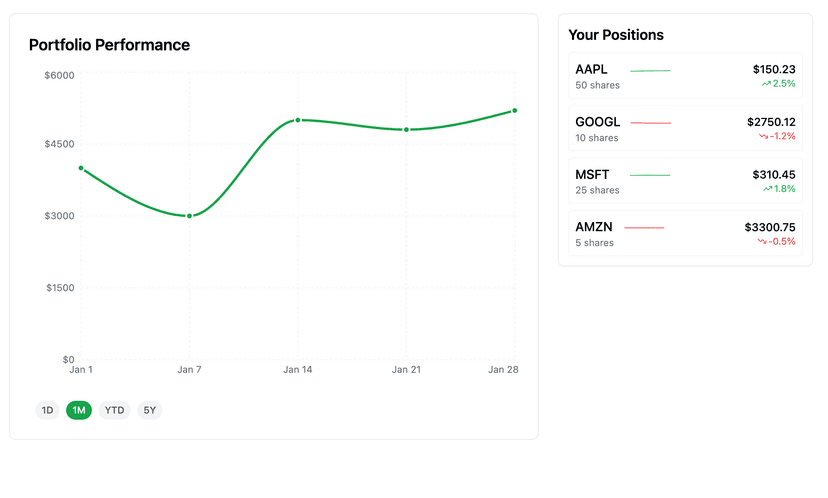Click the Jan 21 data point
The image size is (828, 498).
click(406, 129)
